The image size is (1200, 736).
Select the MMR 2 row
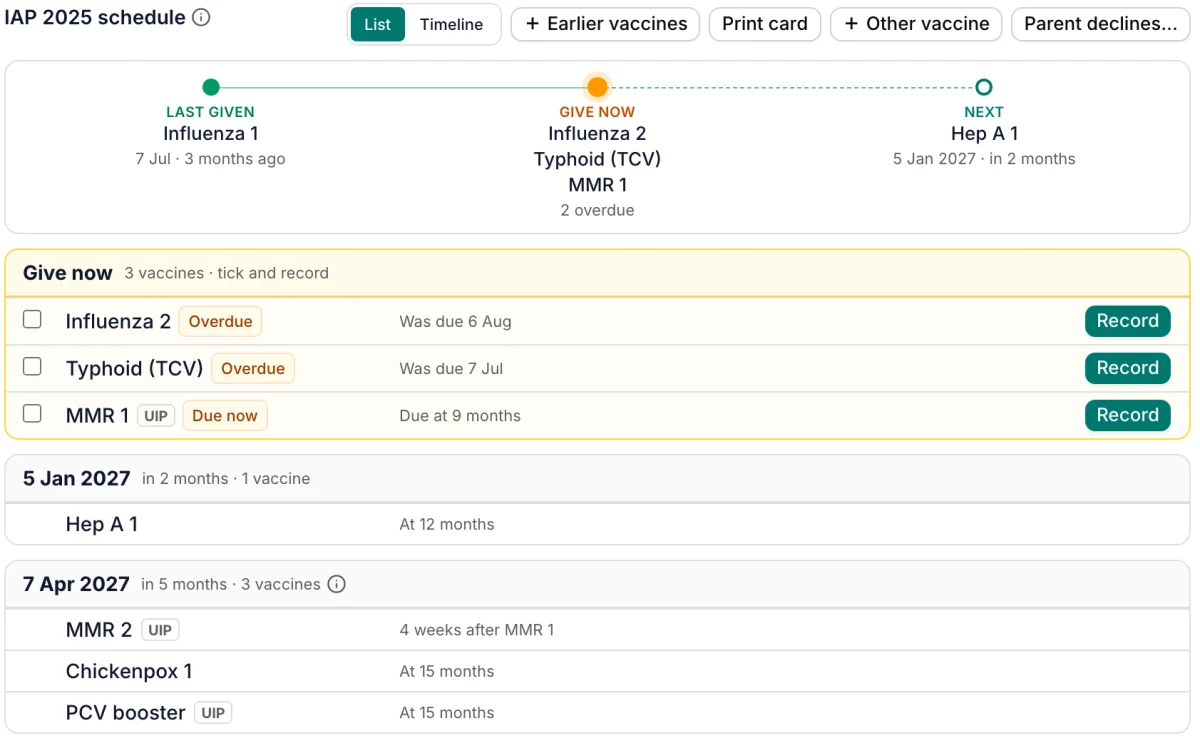[597, 630]
